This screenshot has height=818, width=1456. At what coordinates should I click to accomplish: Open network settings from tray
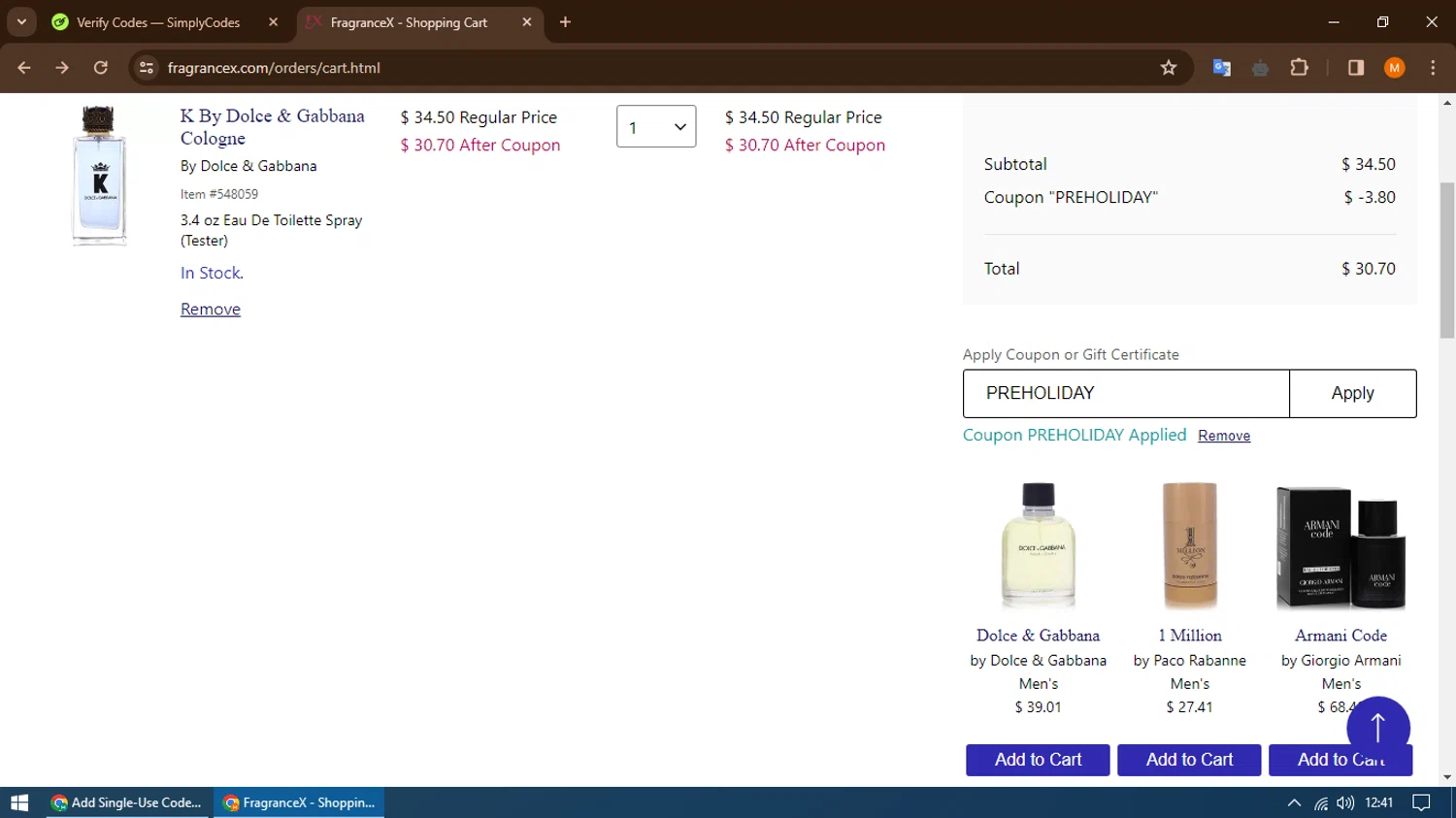[x=1321, y=802]
